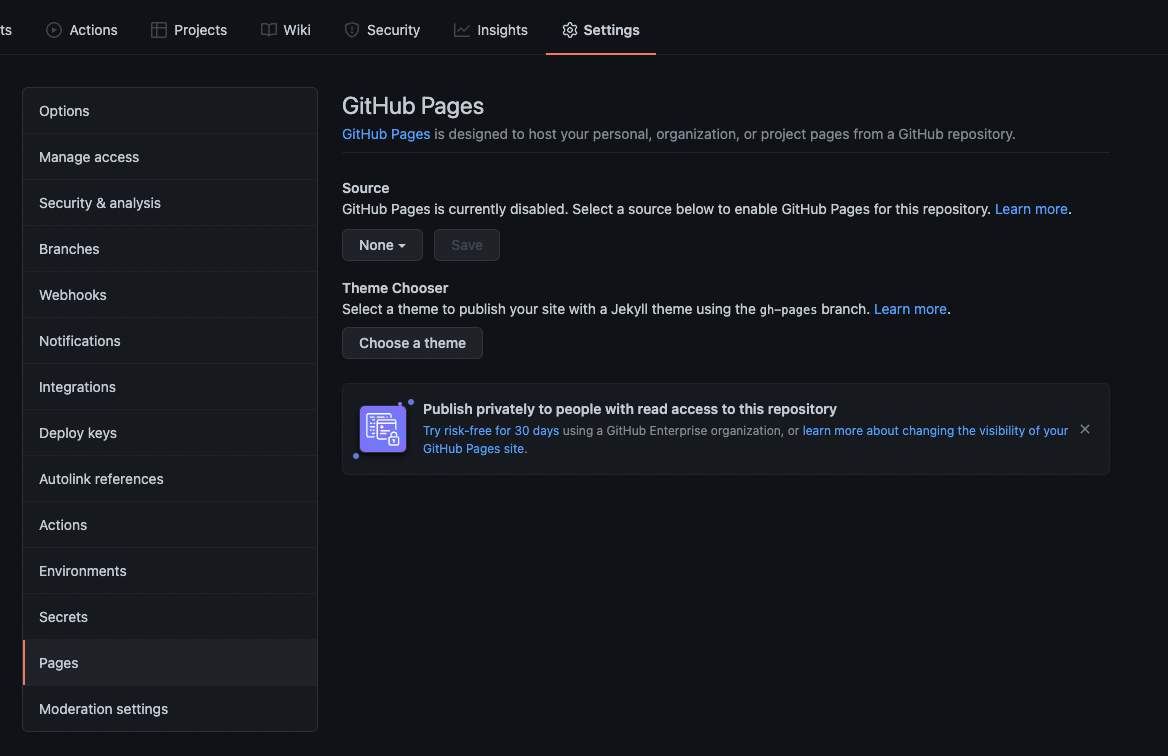Select Secrets in the settings sidebar

click(63, 616)
